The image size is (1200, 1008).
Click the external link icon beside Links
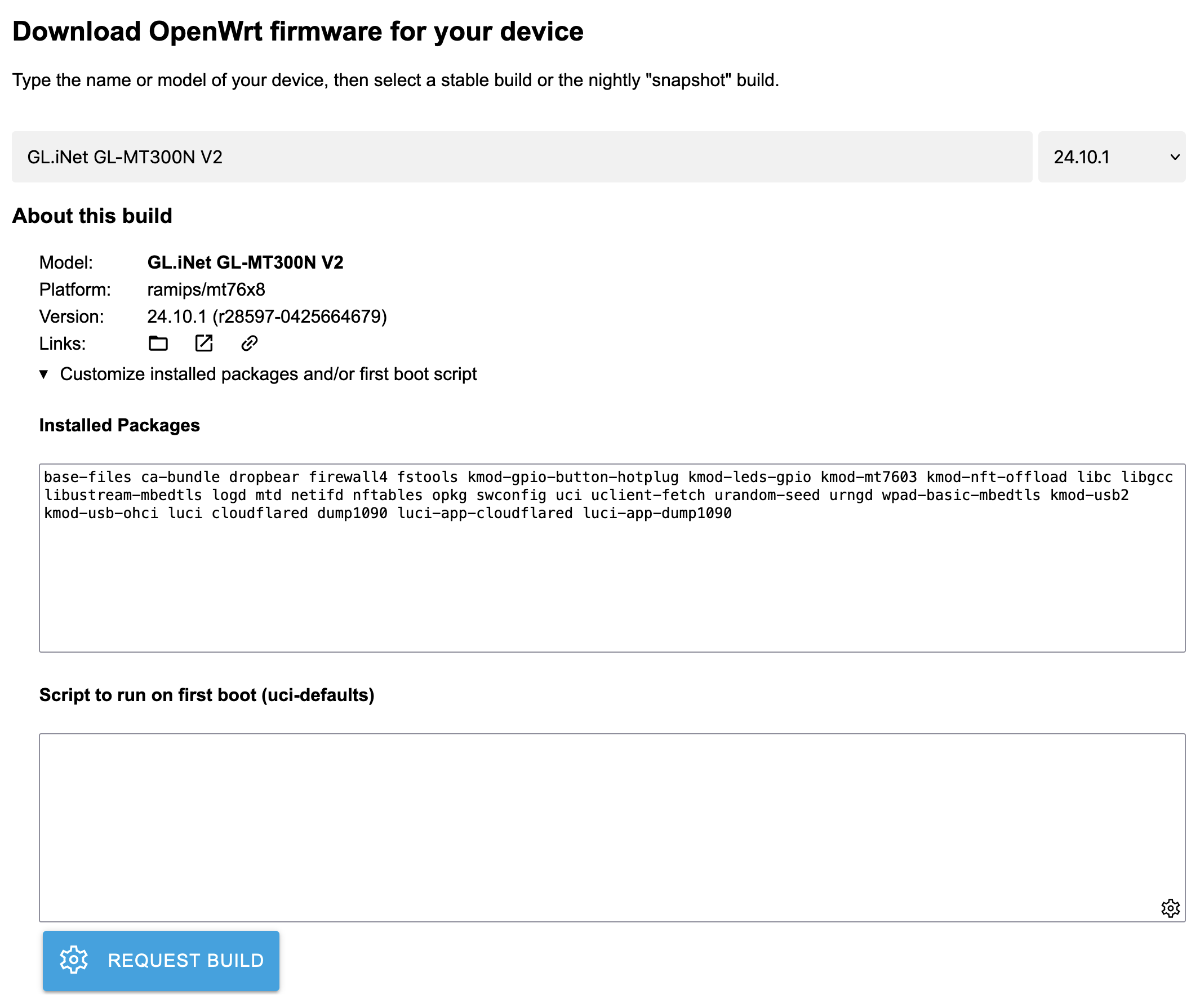pos(203,344)
